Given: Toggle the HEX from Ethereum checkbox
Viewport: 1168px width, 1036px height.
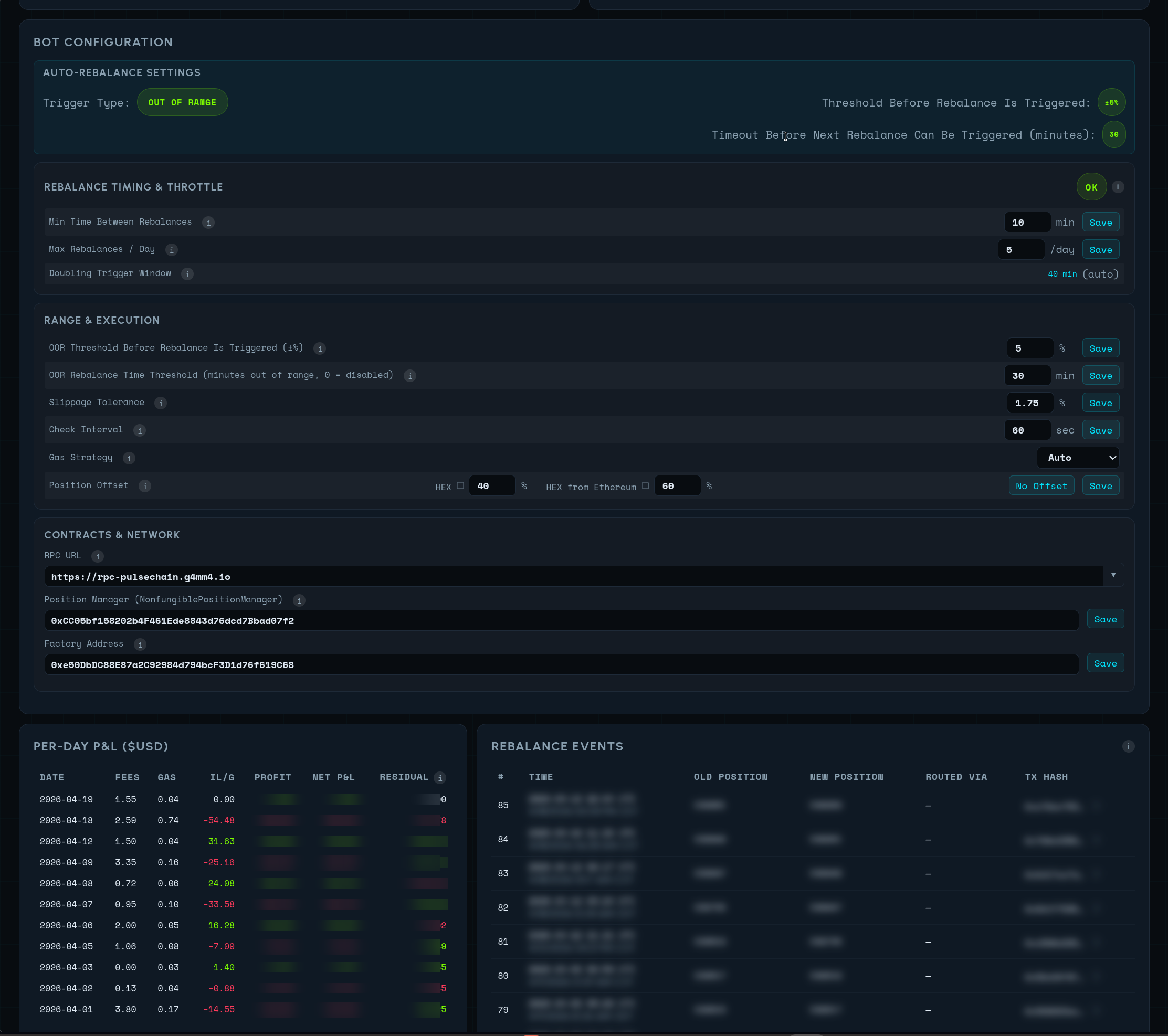Looking at the screenshot, I should [x=645, y=485].
